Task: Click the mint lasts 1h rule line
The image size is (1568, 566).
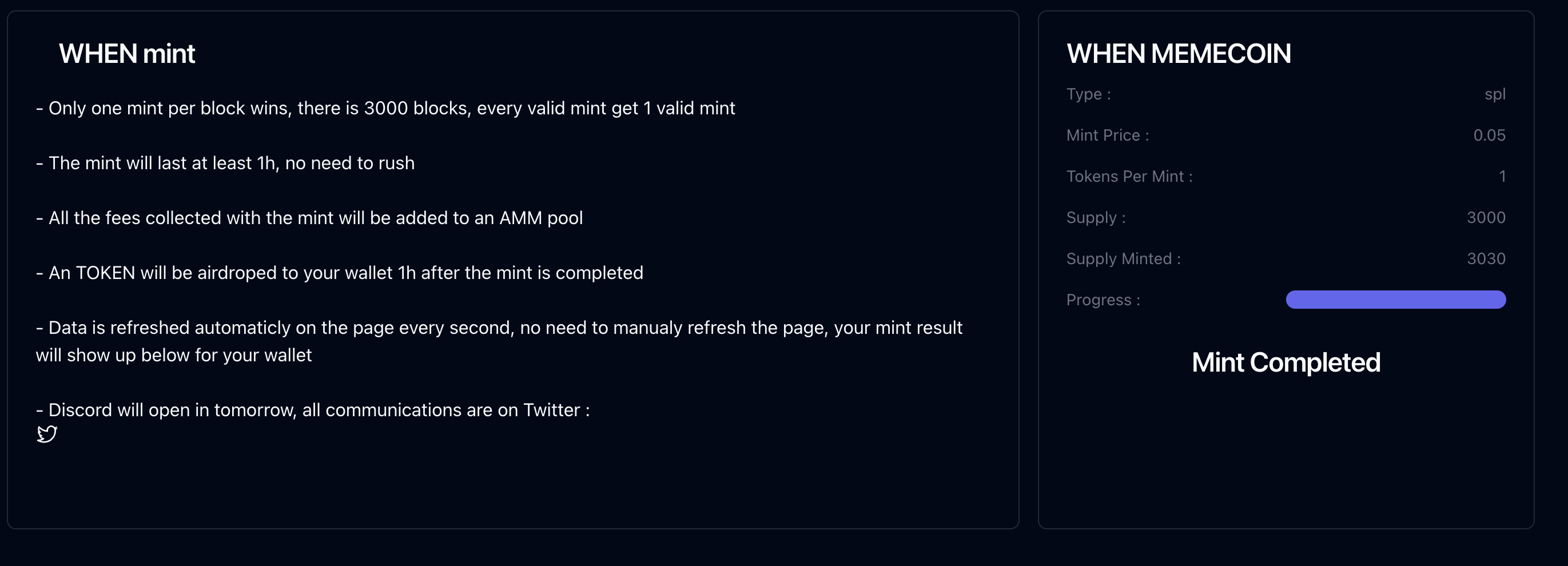Action: pyautogui.click(x=225, y=163)
